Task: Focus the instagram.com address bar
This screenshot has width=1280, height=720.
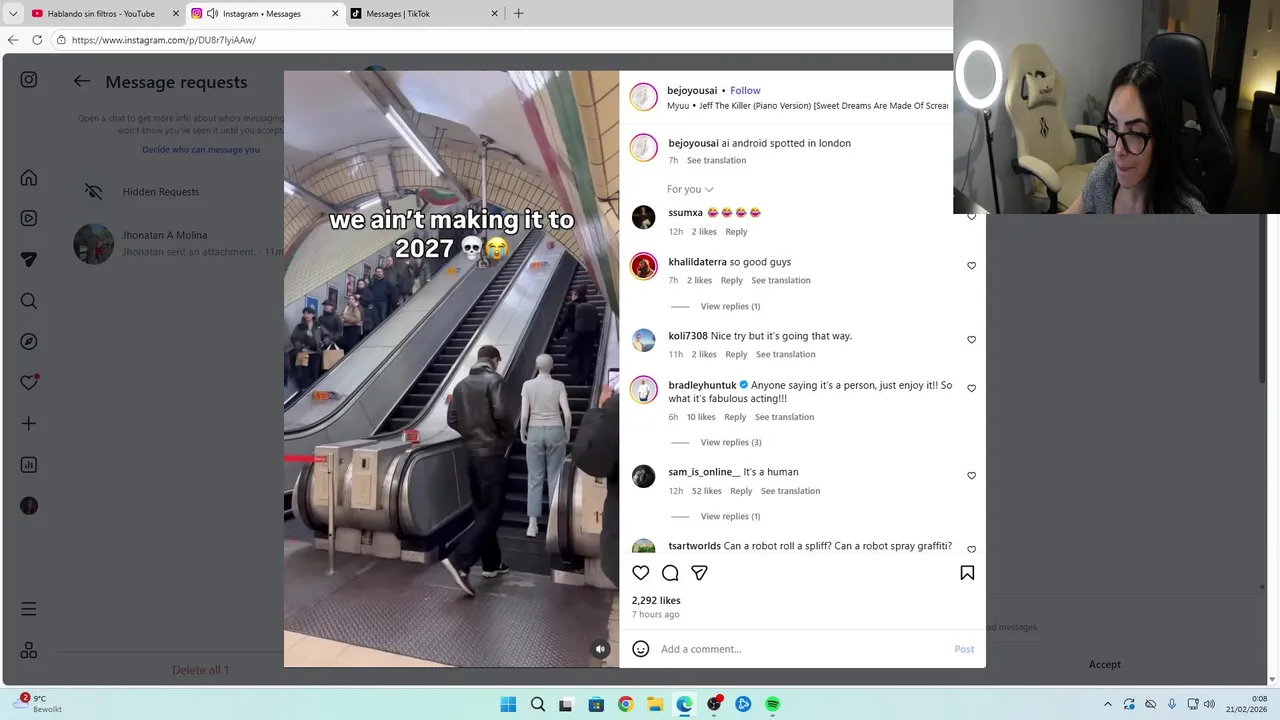Action: pyautogui.click(x=500, y=40)
